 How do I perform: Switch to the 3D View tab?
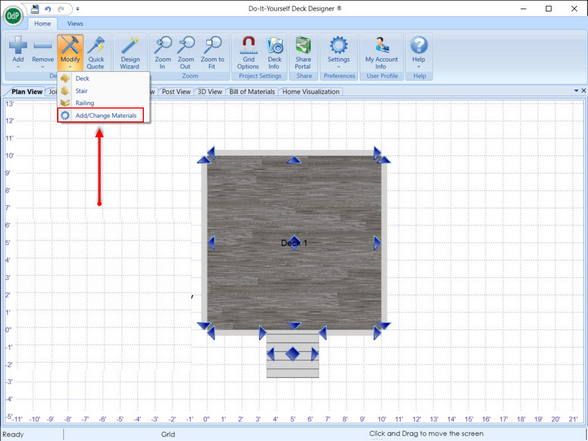click(x=210, y=92)
